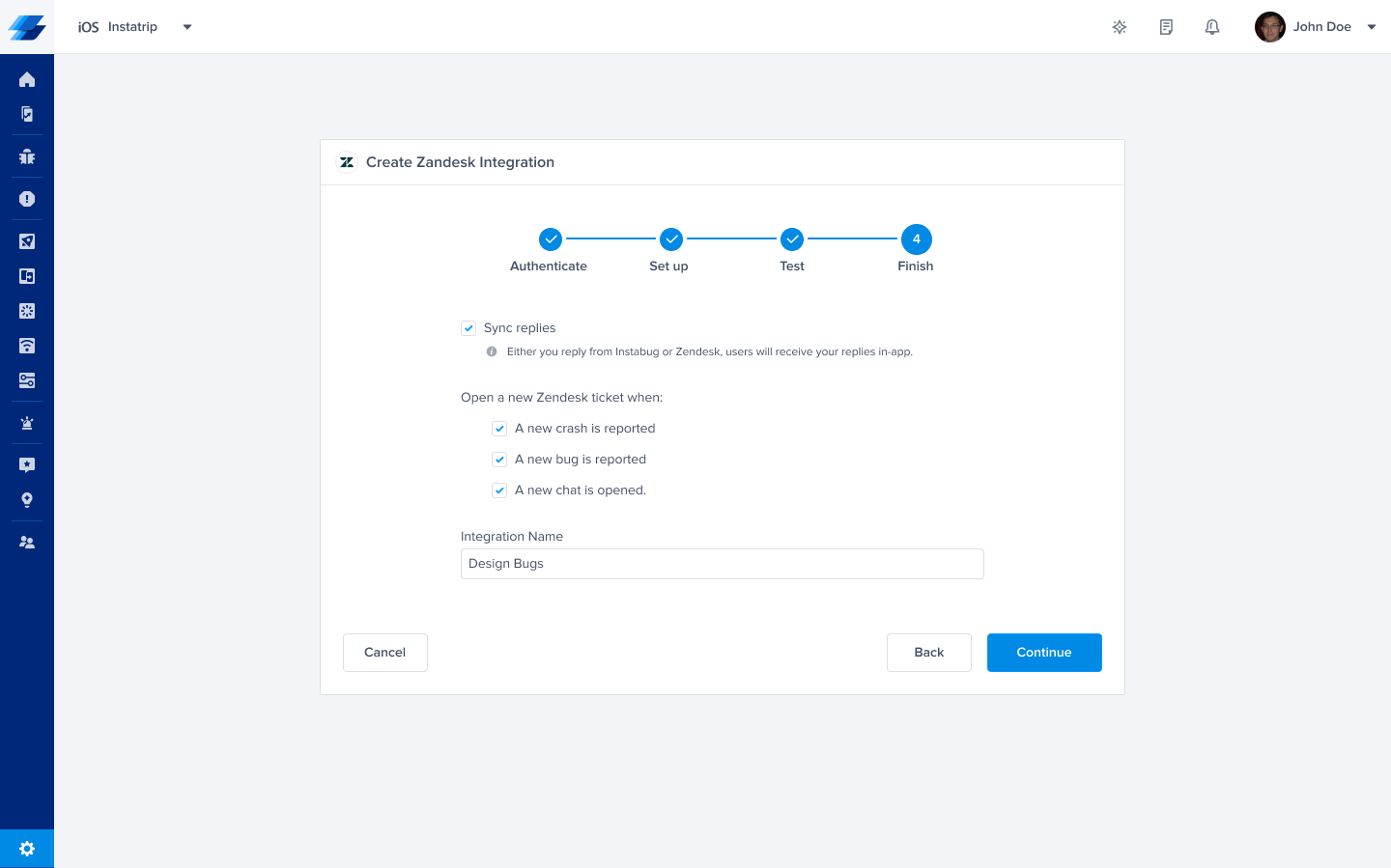Open the exclamation alert sidebar icon
The width and height of the screenshot is (1391, 868).
(27, 199)
